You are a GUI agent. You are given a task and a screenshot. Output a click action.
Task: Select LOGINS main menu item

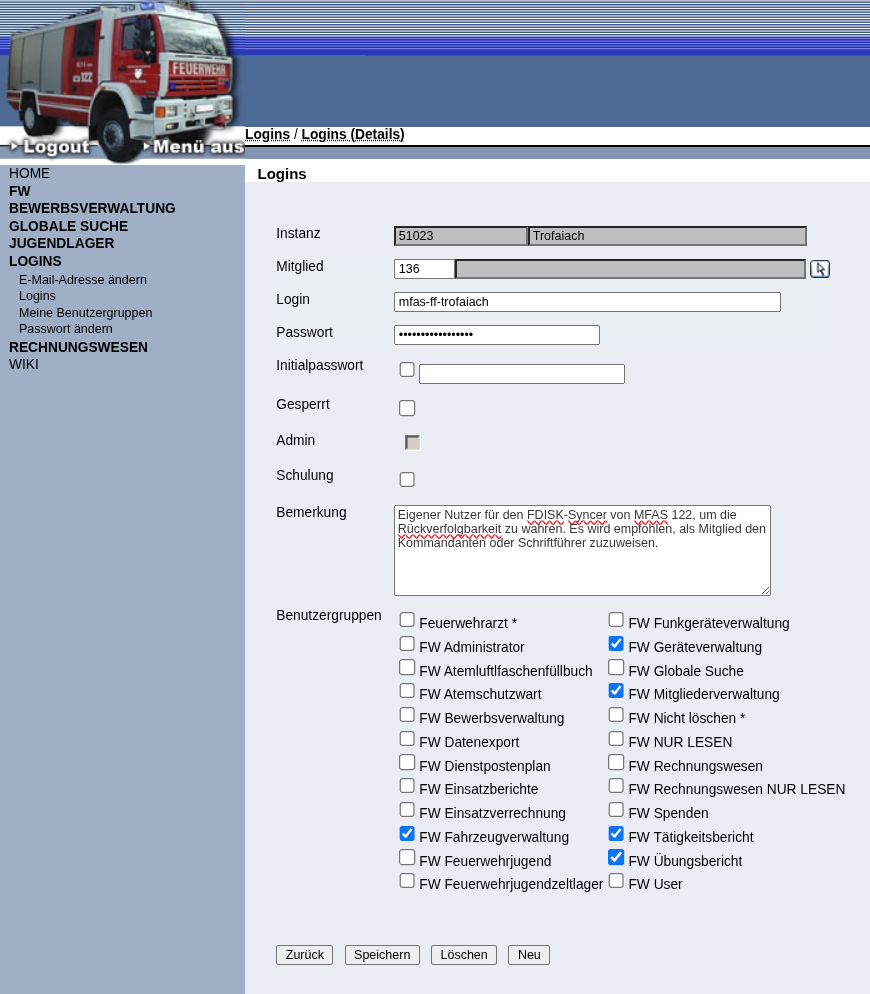coord(35,261)
